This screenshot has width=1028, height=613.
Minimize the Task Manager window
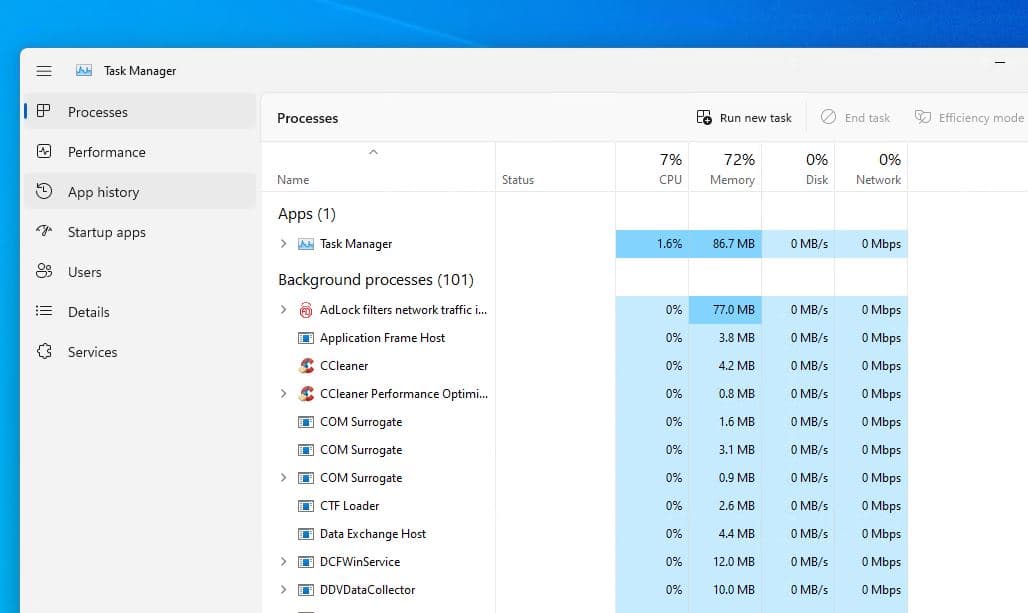click(1000, 63)
